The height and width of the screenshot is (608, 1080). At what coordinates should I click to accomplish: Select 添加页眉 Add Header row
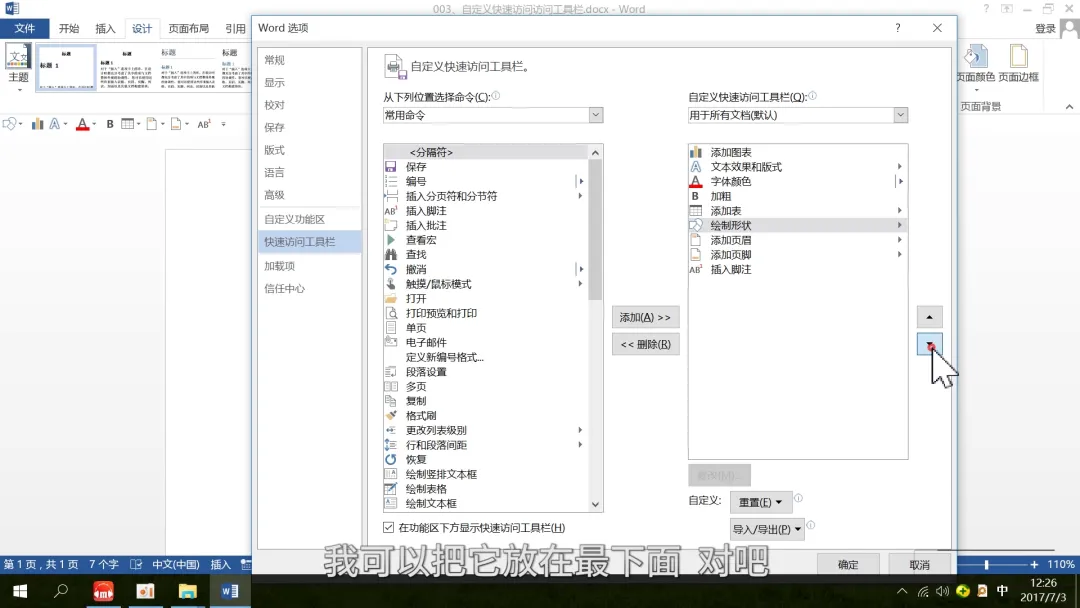pyautogui.click(x=798, y=240)
